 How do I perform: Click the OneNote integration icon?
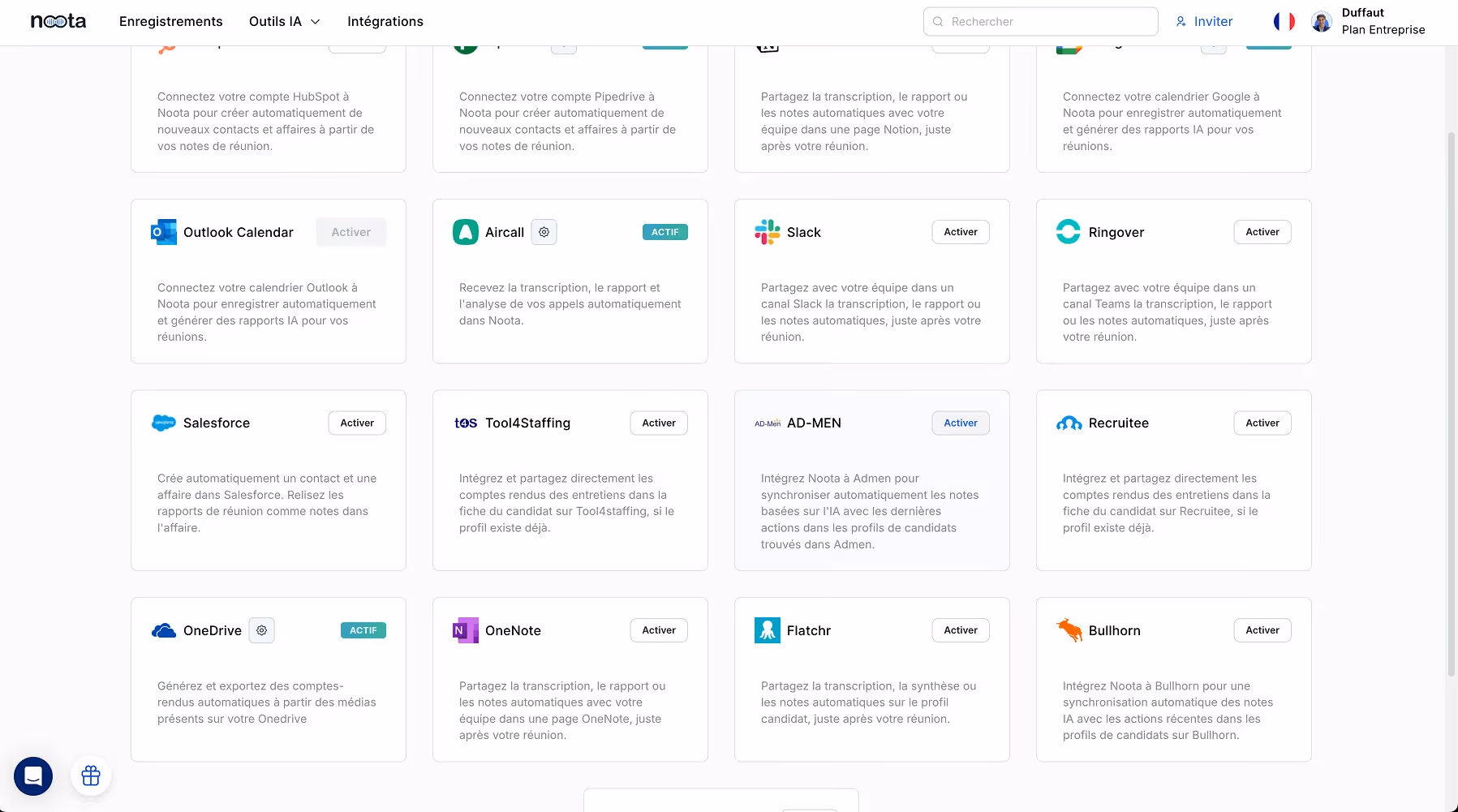click(465, 630)
